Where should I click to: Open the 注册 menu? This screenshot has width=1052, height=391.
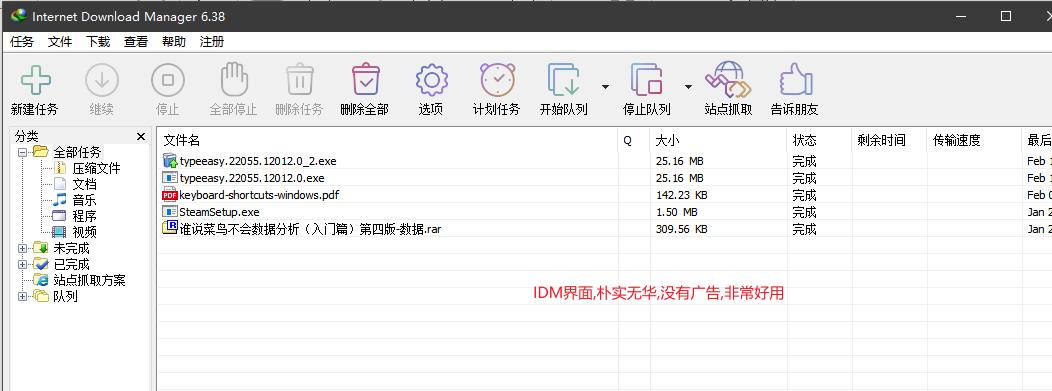click(x=212, y=42)
